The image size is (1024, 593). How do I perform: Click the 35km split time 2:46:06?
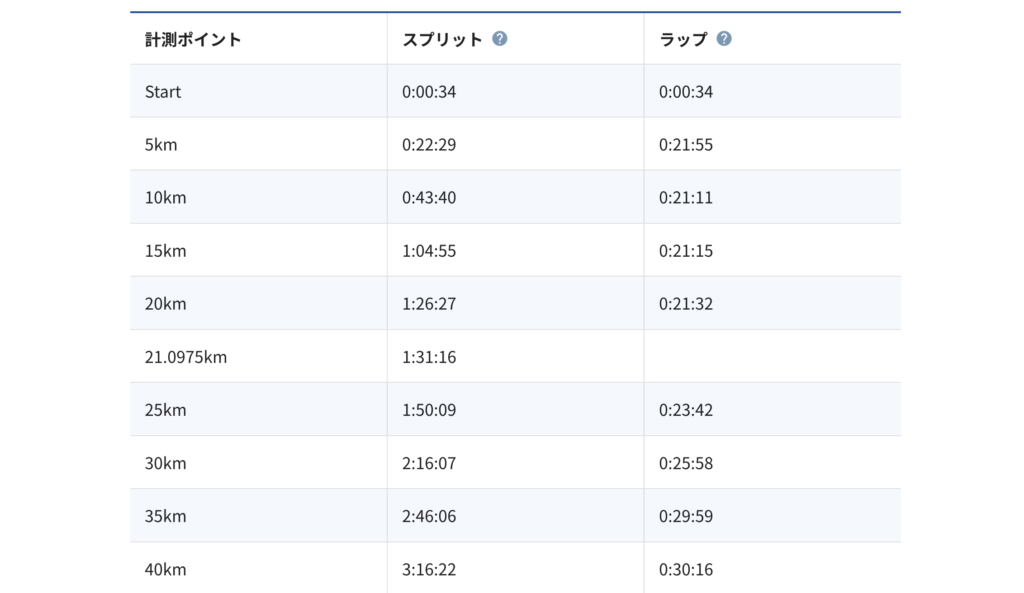429,517
